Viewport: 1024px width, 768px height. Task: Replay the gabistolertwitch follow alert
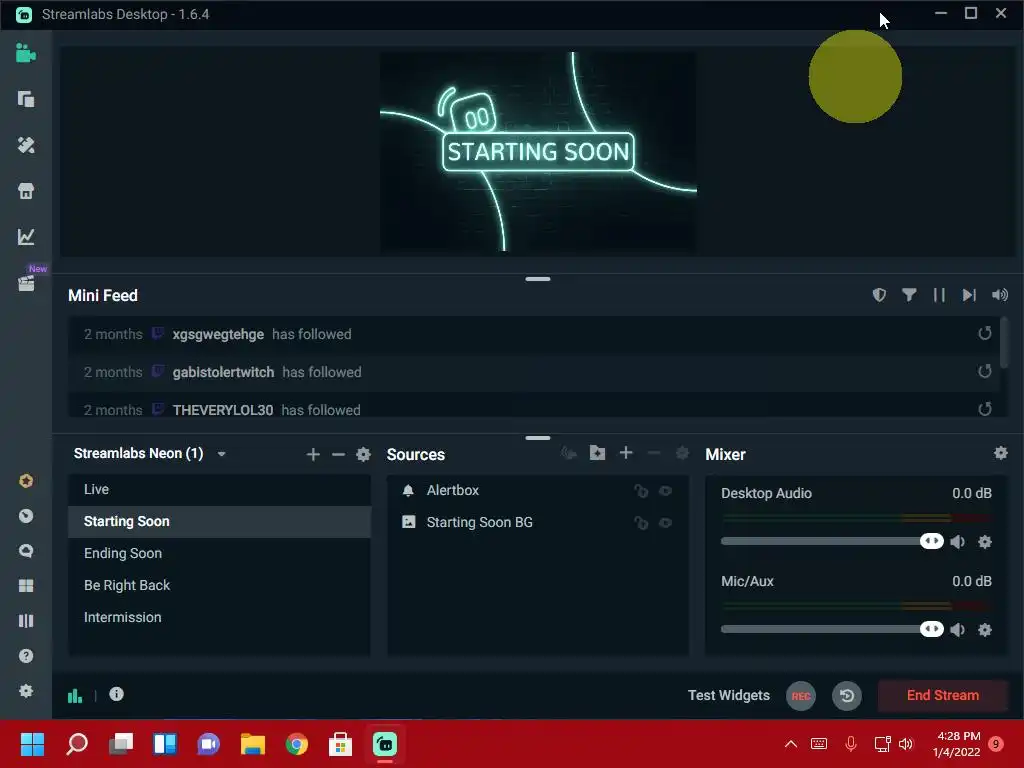coord(985,372)
